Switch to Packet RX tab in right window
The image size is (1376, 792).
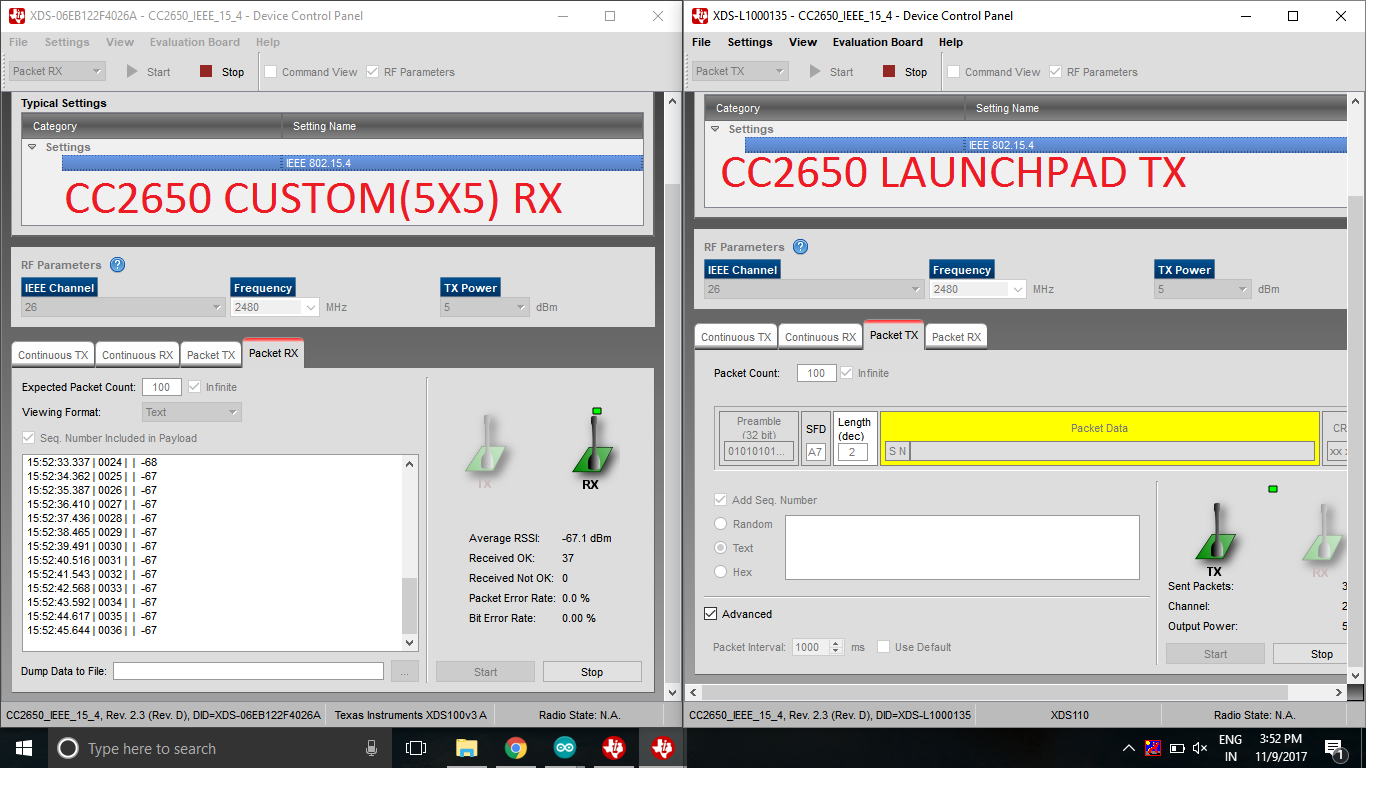(x=956, y=337)
